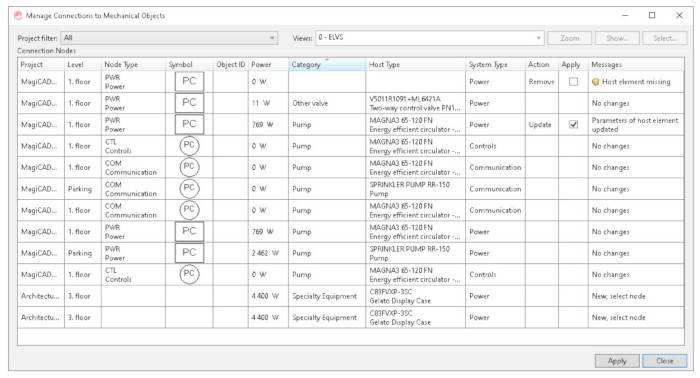Screen dimensions: 700x378
Task: Click the 'Host element missing' message
Action: tap(636, 82)
